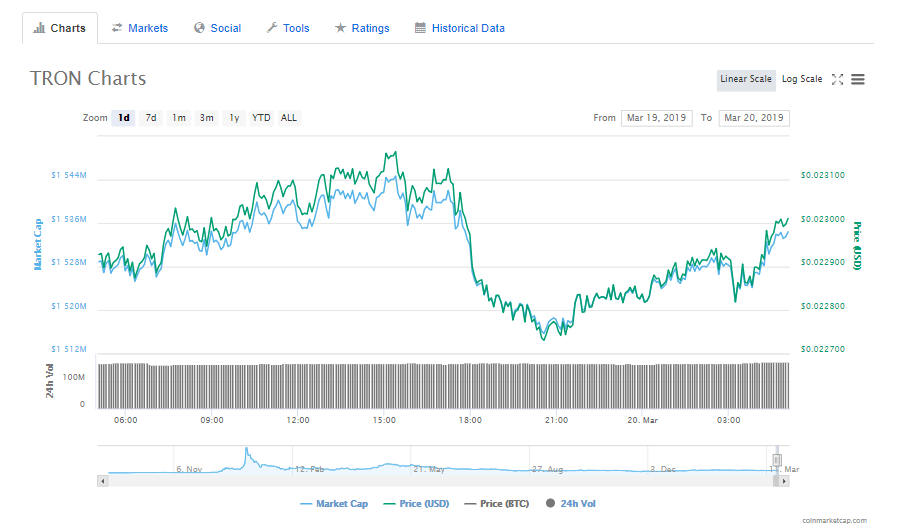Select Linear Scale mode
This screenshot has width=907, height=526.
click(x=746, y=79)
